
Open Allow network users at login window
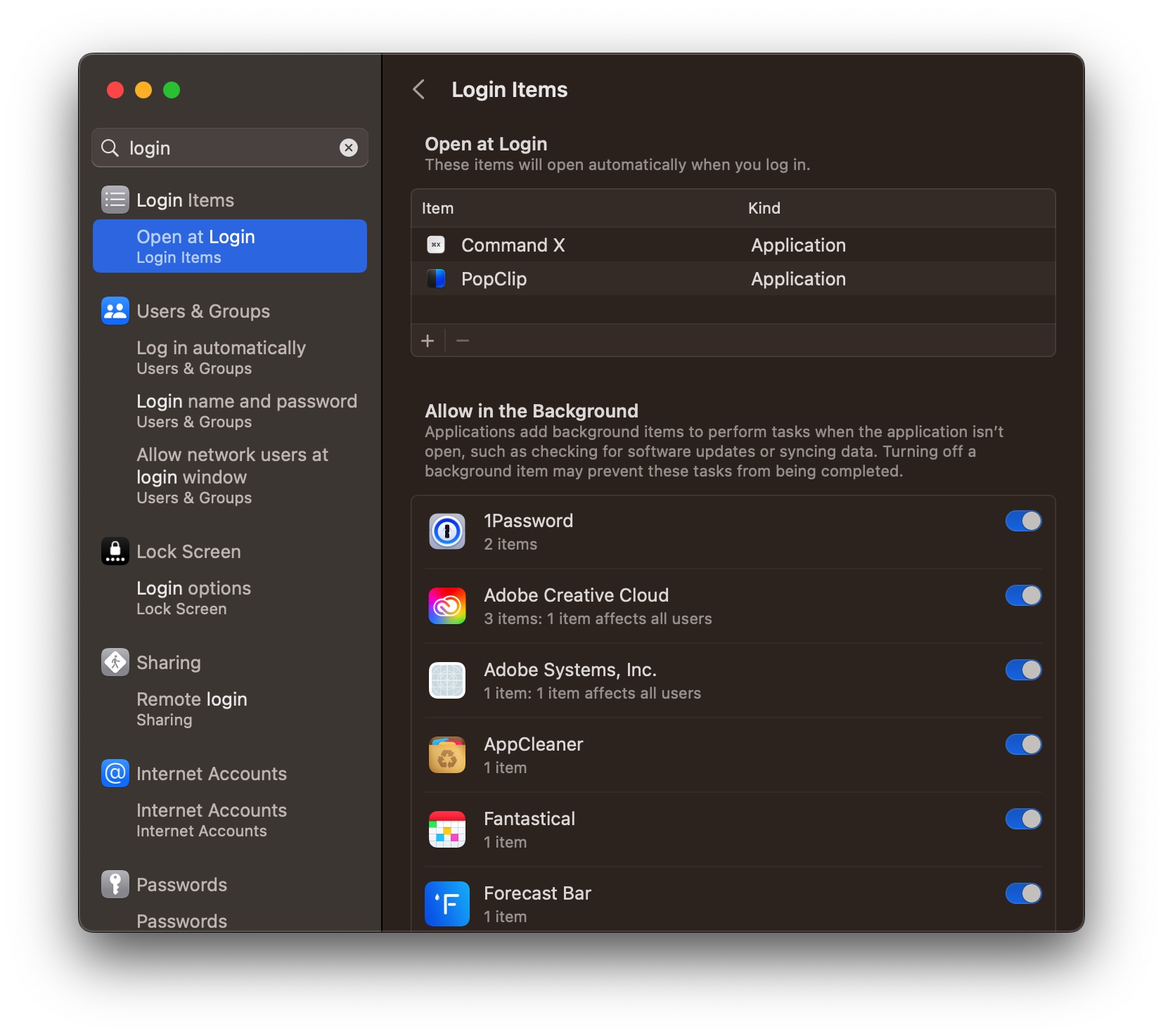[230, 476]
